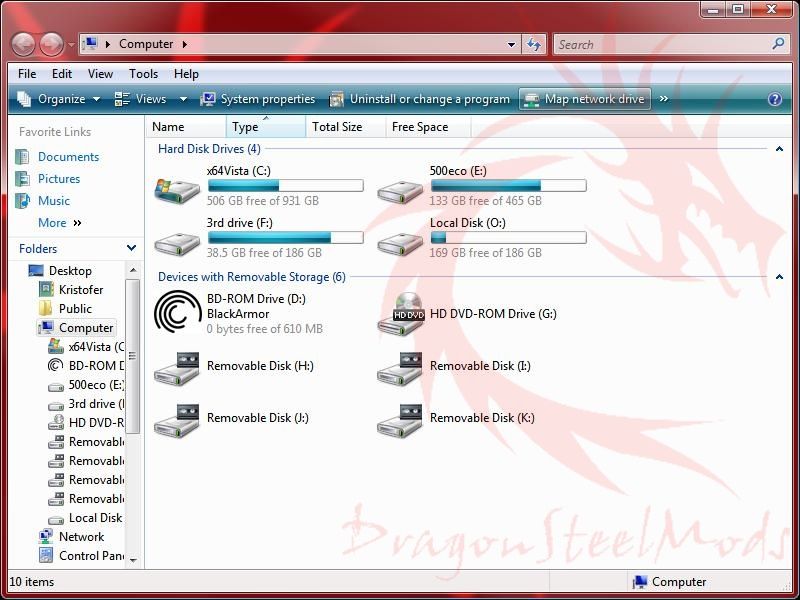Open the 500eco (E:) hard disk icon
Screen dimensions: 800x600
click(400, 192)
